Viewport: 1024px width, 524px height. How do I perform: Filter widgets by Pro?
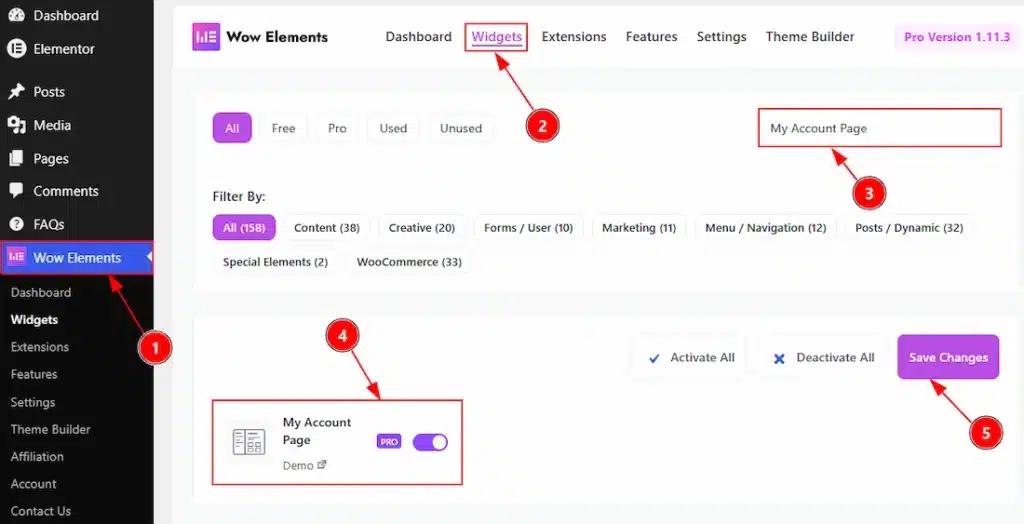click(337, 128)
